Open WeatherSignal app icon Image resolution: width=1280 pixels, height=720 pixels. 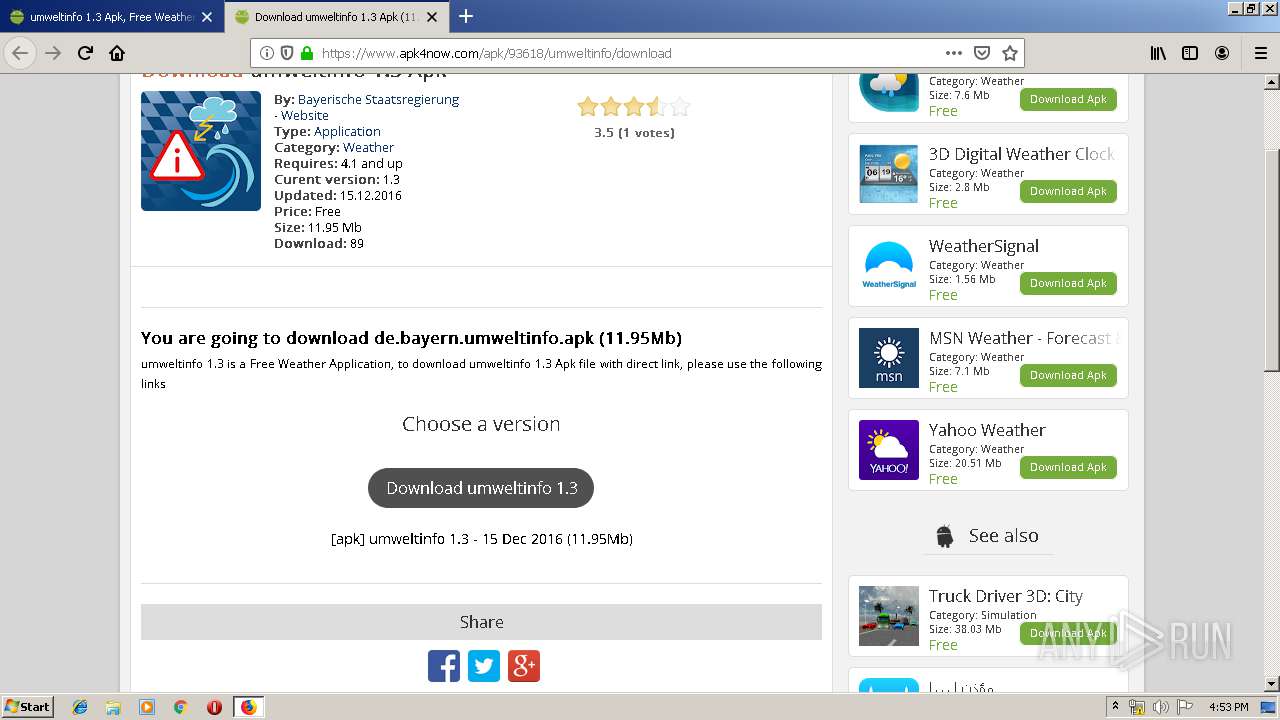(889, 266)
